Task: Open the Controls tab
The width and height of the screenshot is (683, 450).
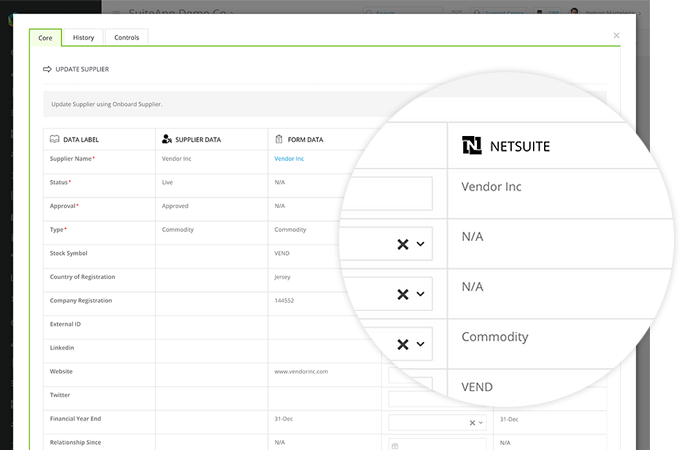Action: (127, 37)
